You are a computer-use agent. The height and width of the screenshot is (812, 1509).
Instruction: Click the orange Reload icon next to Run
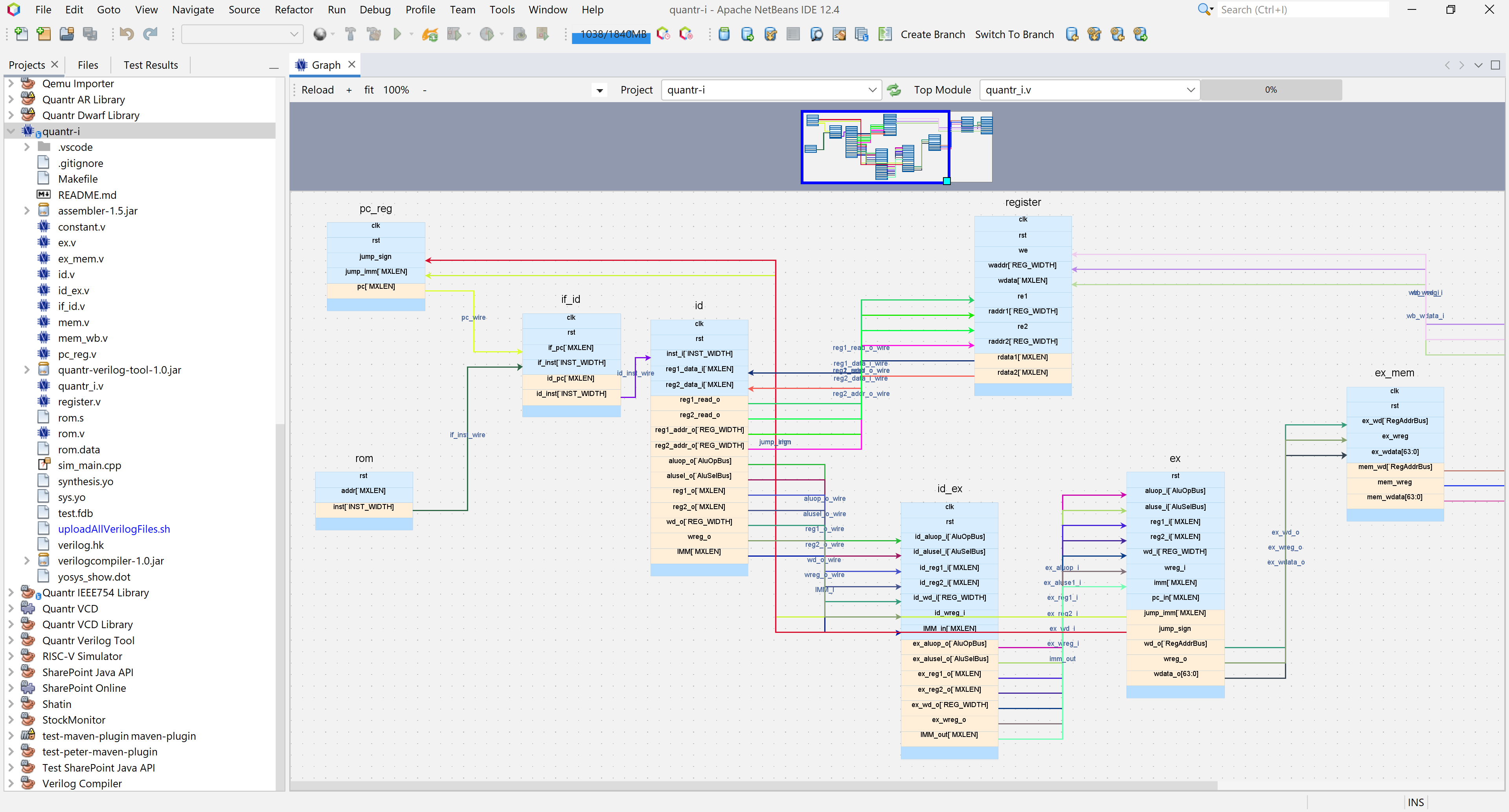point(430,34)
